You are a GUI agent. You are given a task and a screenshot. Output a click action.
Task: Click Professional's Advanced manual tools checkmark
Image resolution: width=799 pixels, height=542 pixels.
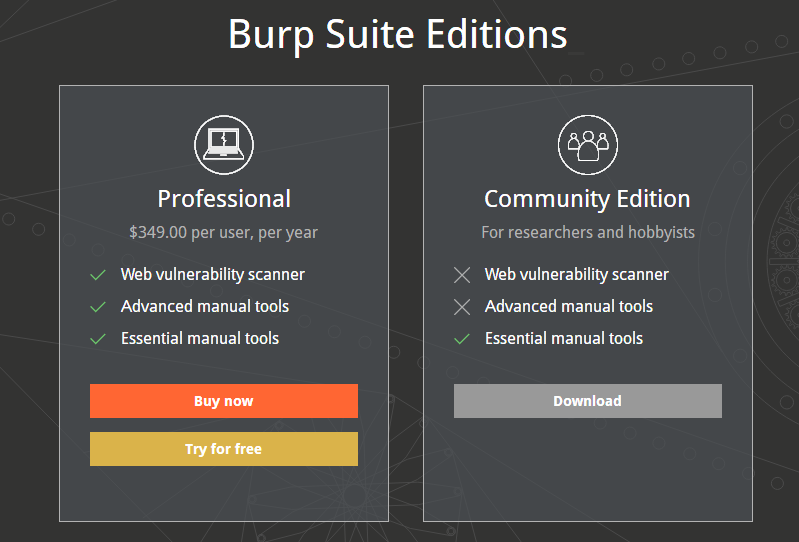click(98, 307)
